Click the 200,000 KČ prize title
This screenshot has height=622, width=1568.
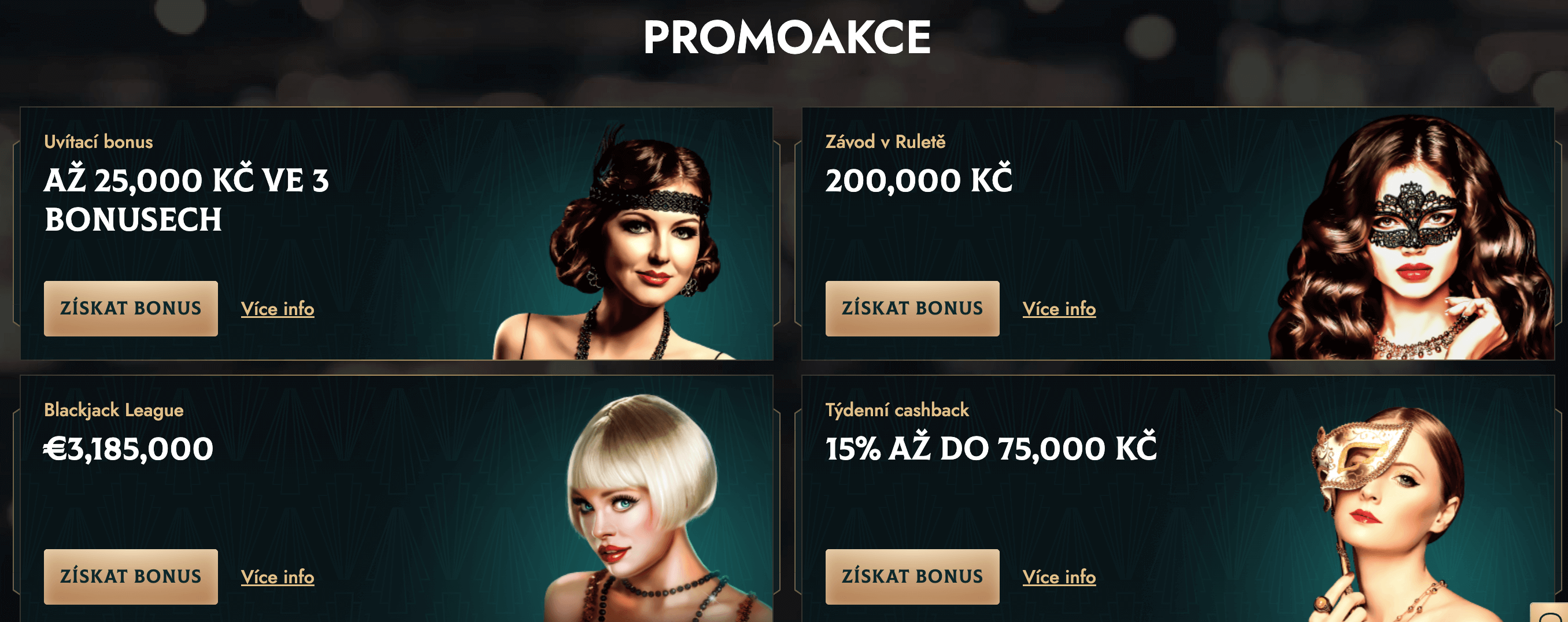point(919,180)
